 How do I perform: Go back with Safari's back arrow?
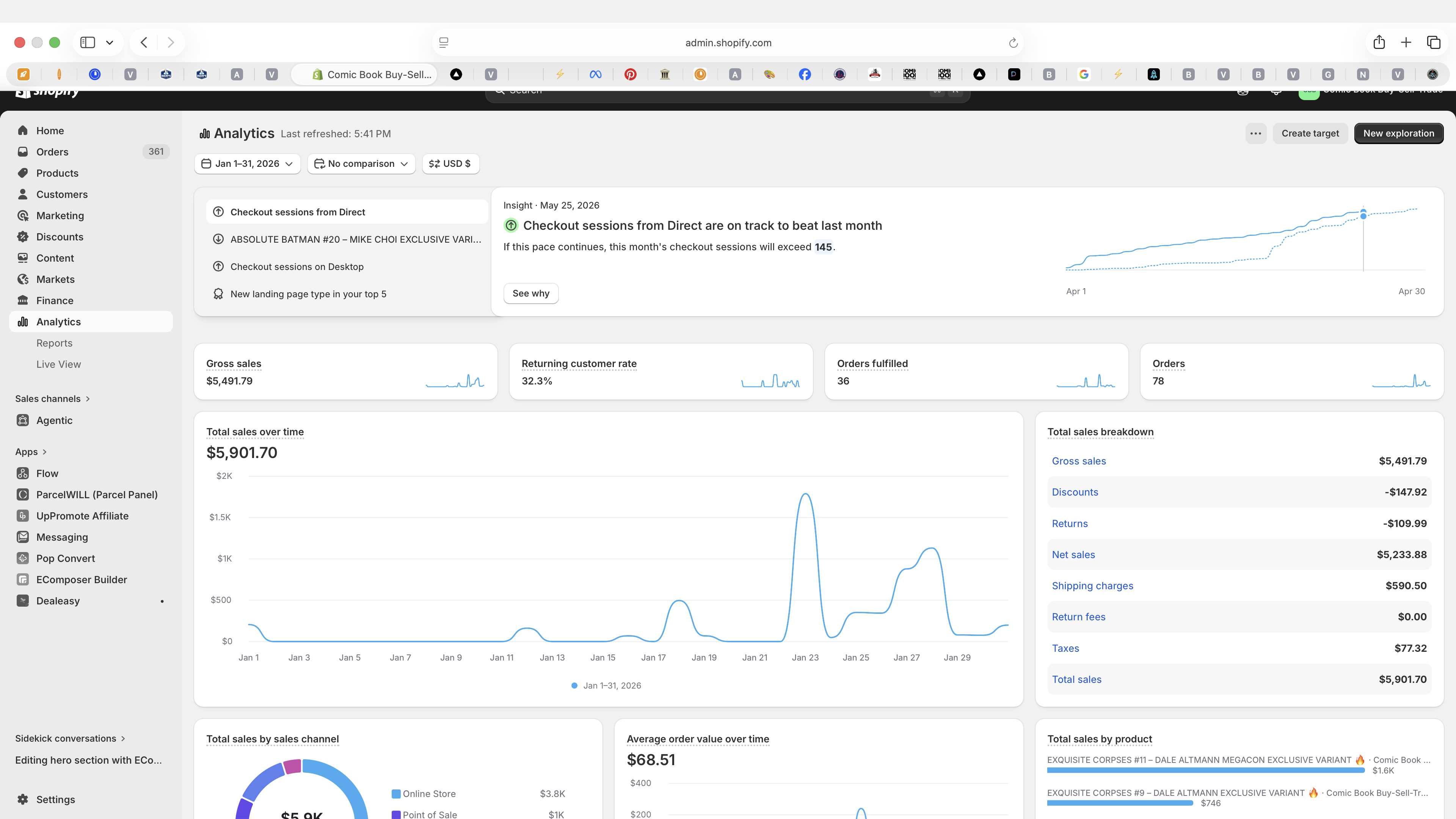click(x=144, y=42)
